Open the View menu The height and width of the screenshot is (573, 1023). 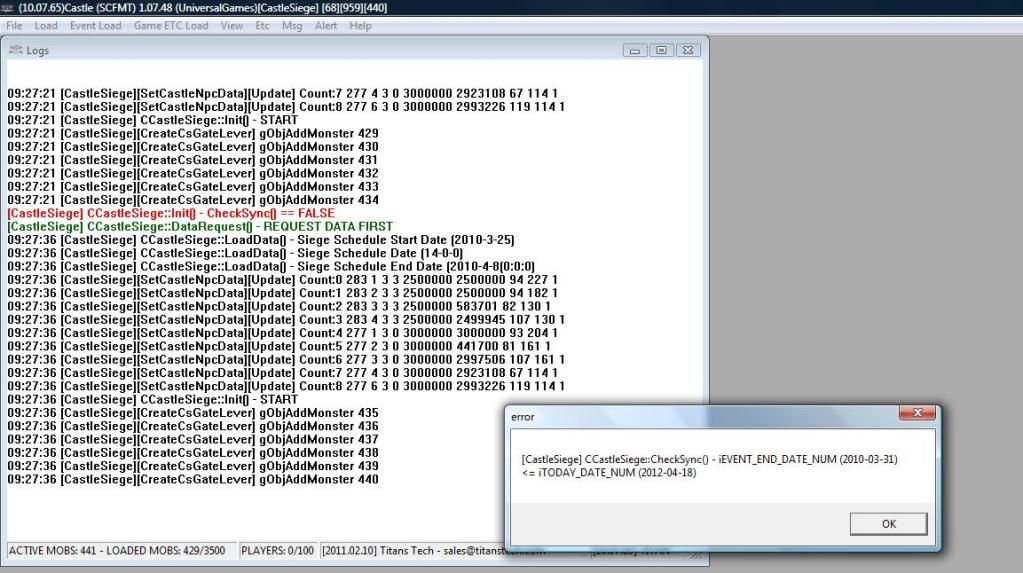tap(231, 25)
